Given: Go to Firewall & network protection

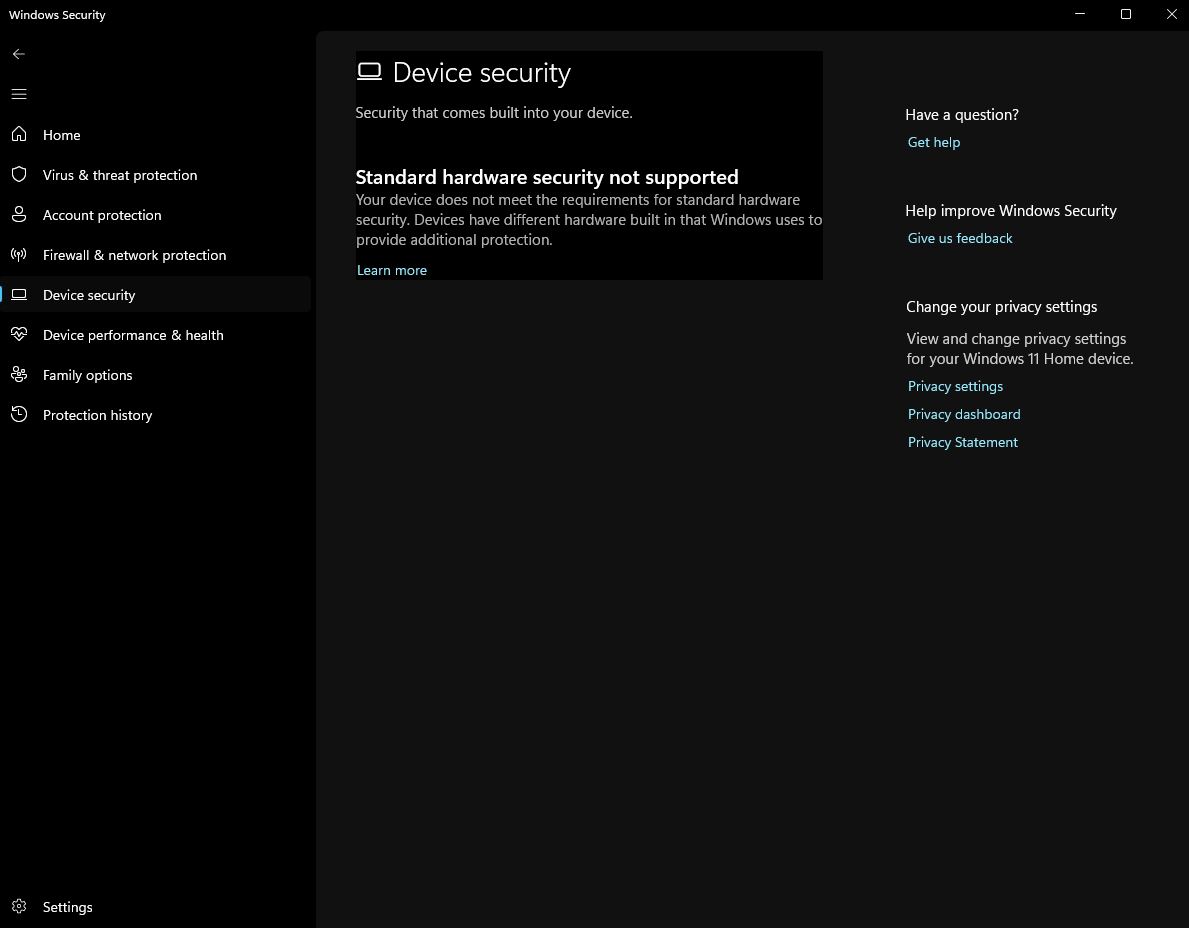Looking at the screenshot, I should pos(134,255).
